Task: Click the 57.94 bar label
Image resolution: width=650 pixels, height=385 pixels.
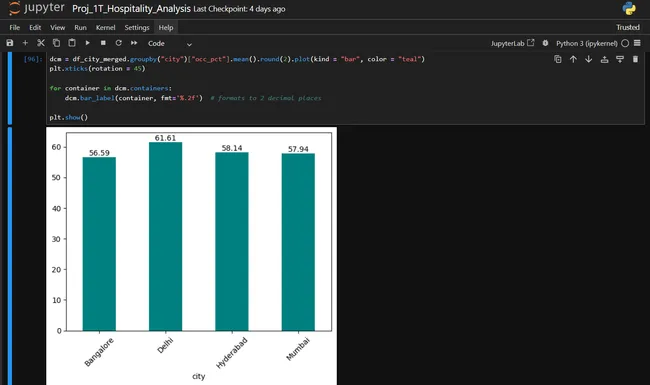Action: click(x=298, y=149)
